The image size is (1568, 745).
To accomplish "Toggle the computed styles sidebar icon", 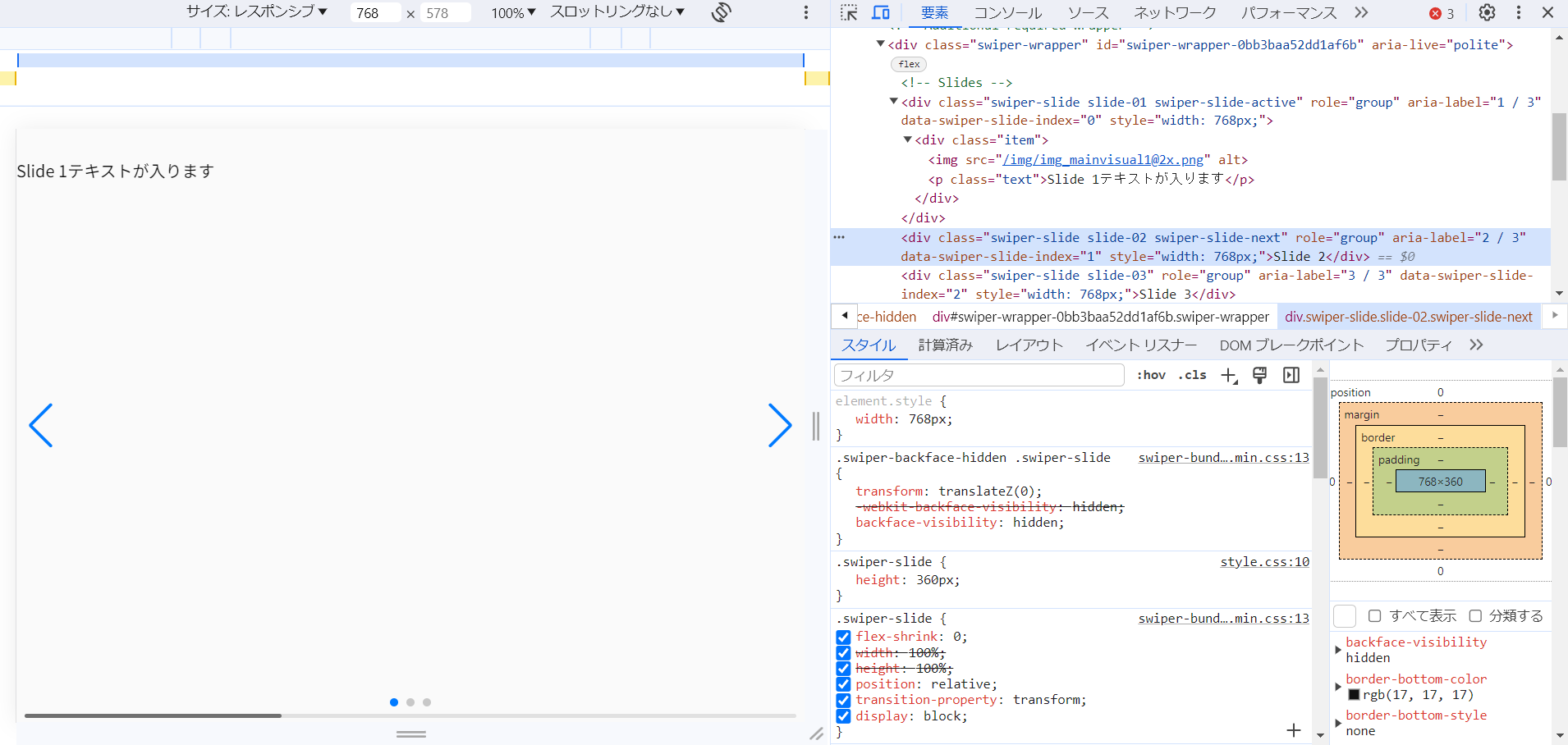I will [1291, 375].
